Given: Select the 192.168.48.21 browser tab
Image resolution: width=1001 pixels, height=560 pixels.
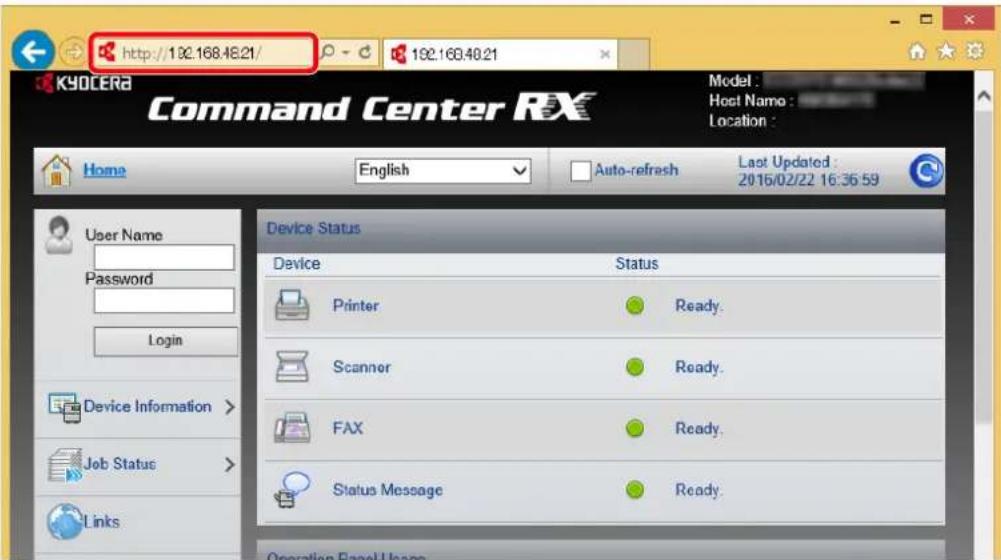Looking at the screenshot, I should [500, 54].
